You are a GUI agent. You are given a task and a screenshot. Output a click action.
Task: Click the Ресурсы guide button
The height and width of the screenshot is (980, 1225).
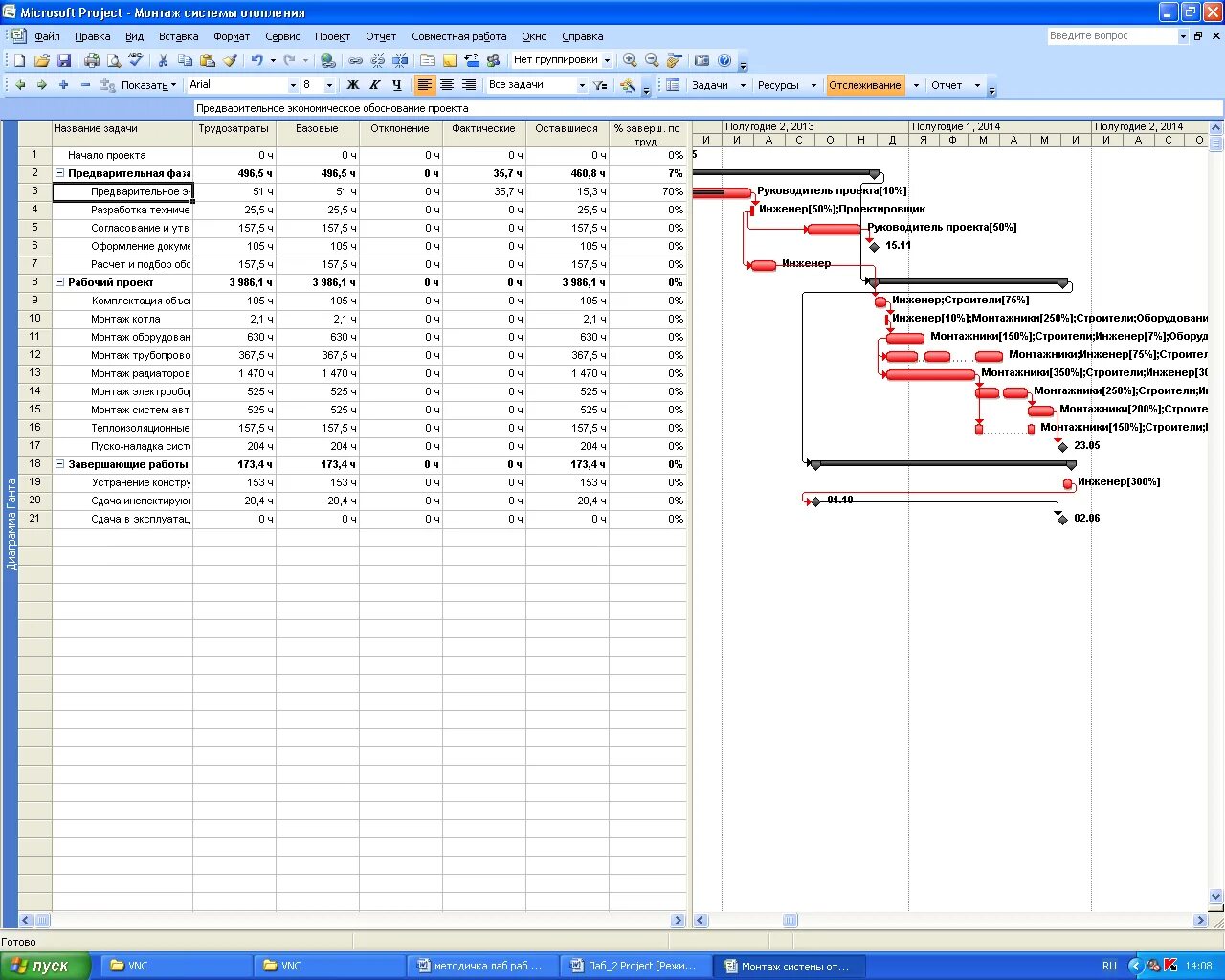pos(778,85)
